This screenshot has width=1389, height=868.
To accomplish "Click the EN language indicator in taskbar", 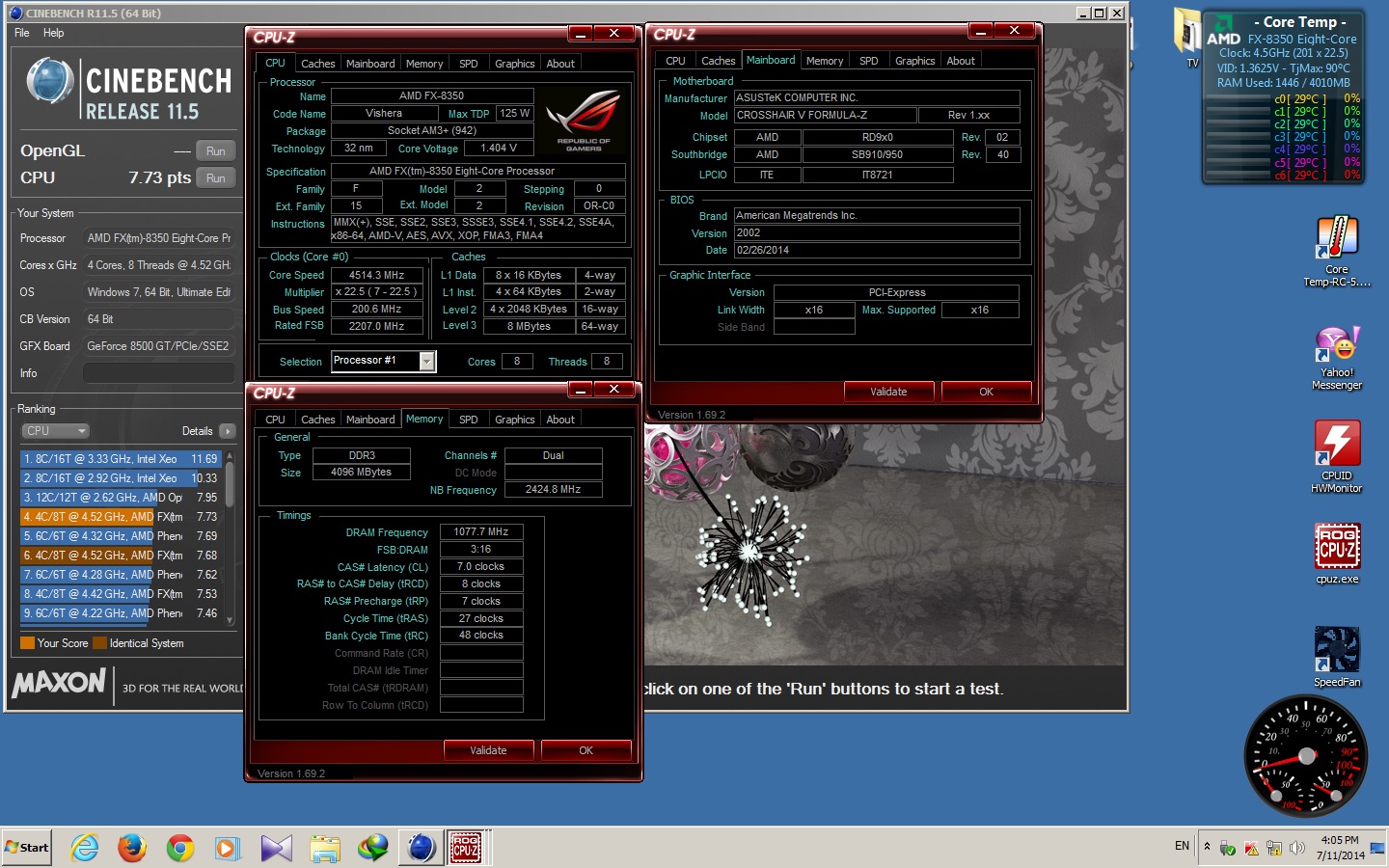I will [x=1182, y=846].
